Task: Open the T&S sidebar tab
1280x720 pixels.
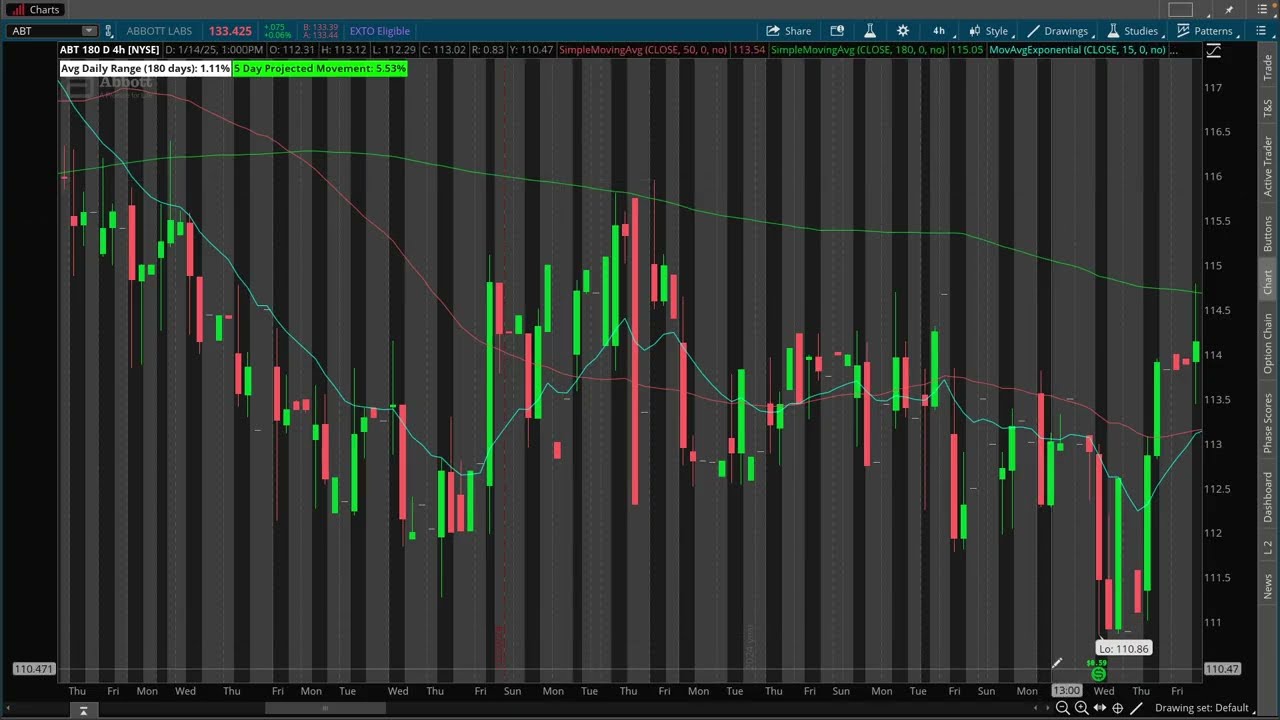Action: 1268,108
